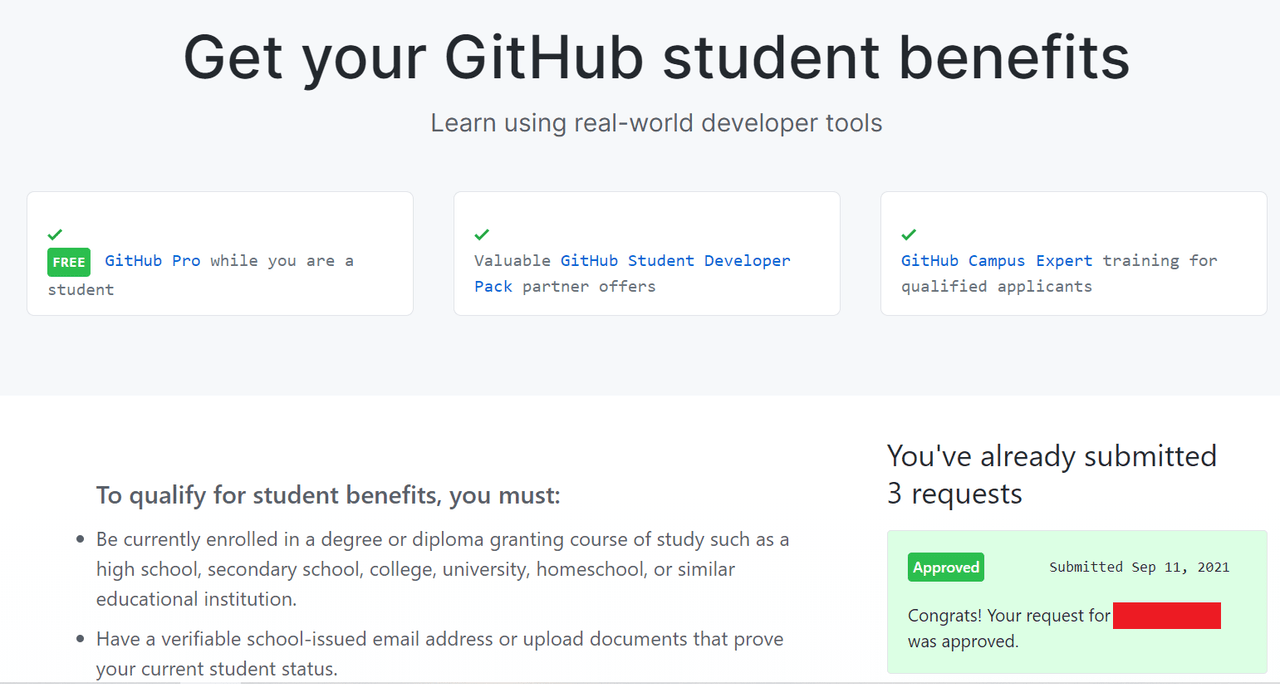Click the green Approved status badge
The width and height of the screenshot is (1280, 684).
coord(946,567)
